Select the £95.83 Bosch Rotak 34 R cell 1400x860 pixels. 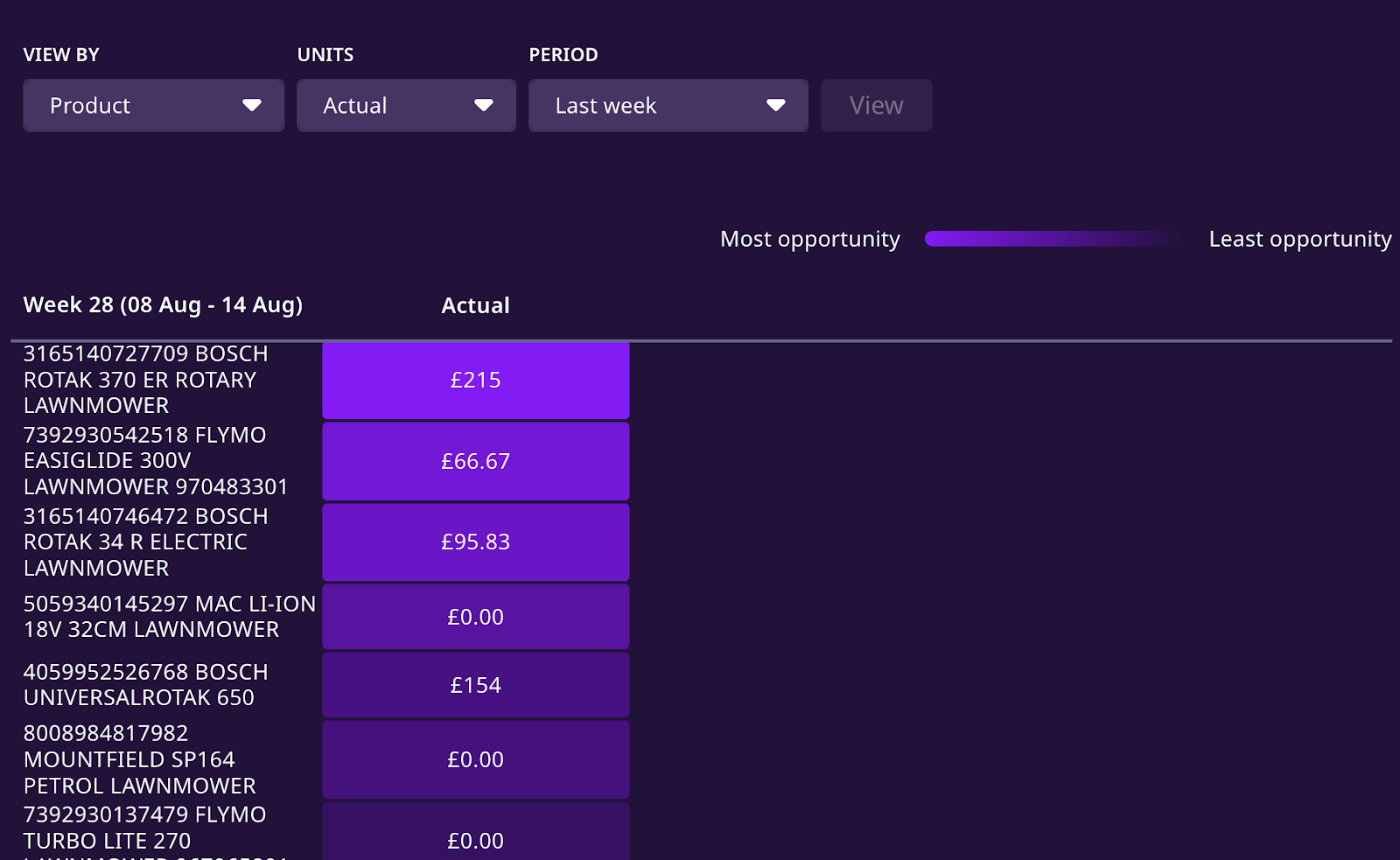pos(476,542)
